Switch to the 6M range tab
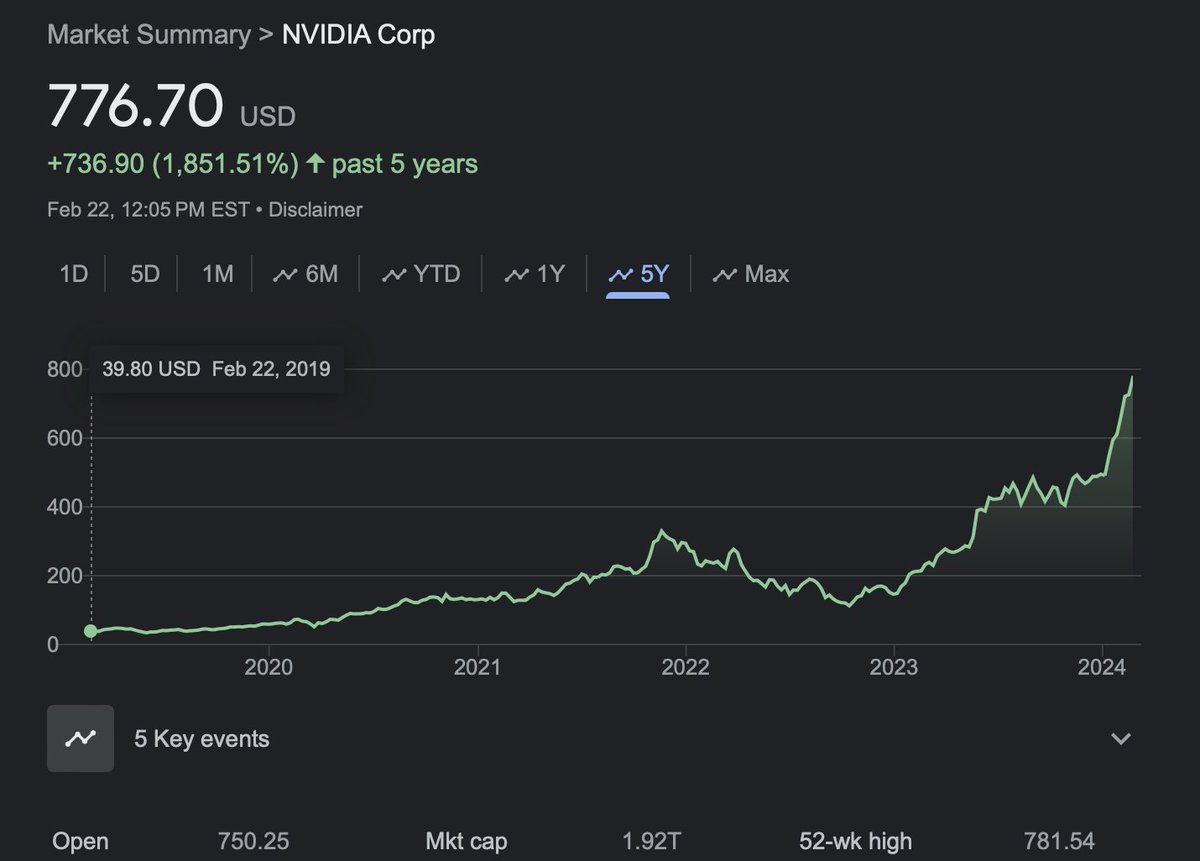1200x861 pixels. click(306, 274)
